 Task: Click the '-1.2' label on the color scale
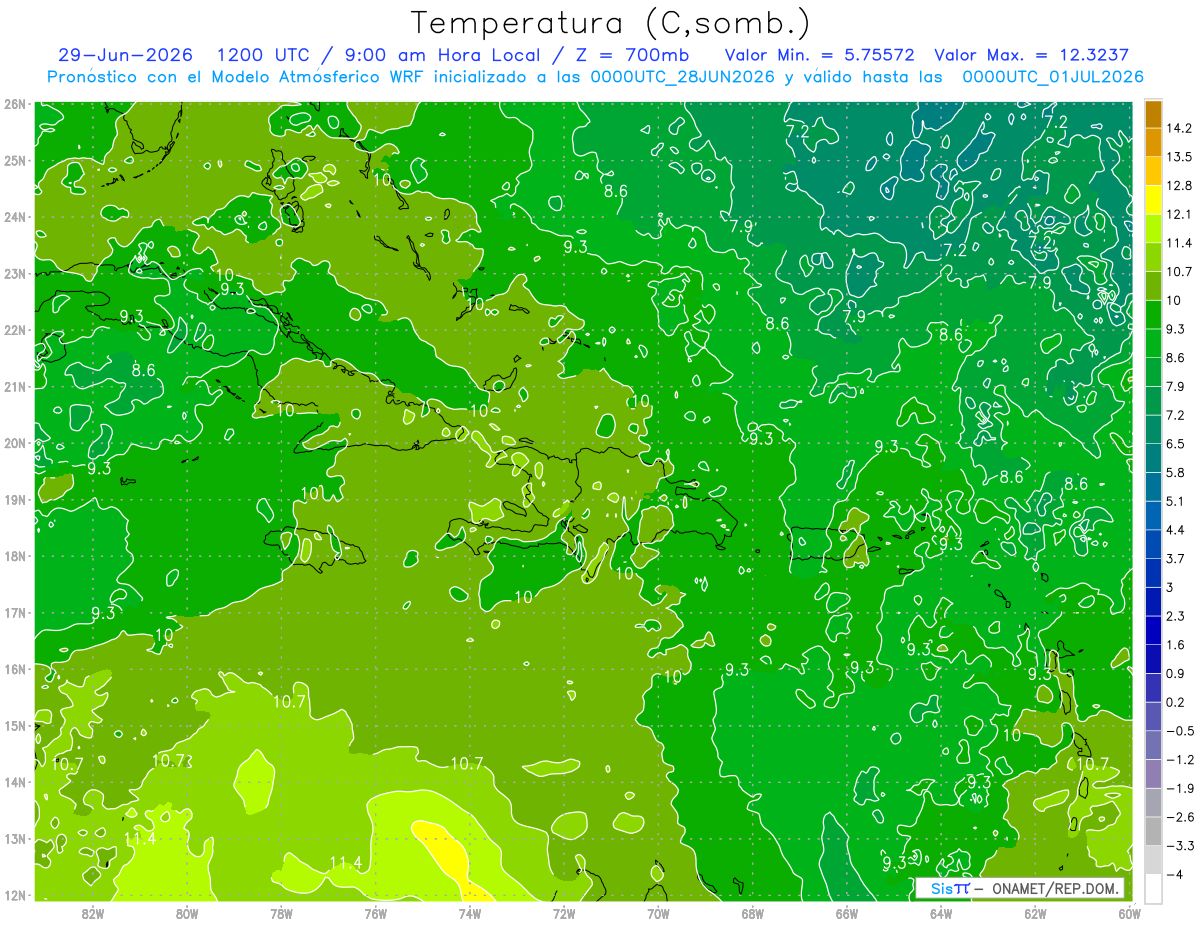coord(1181,759)
